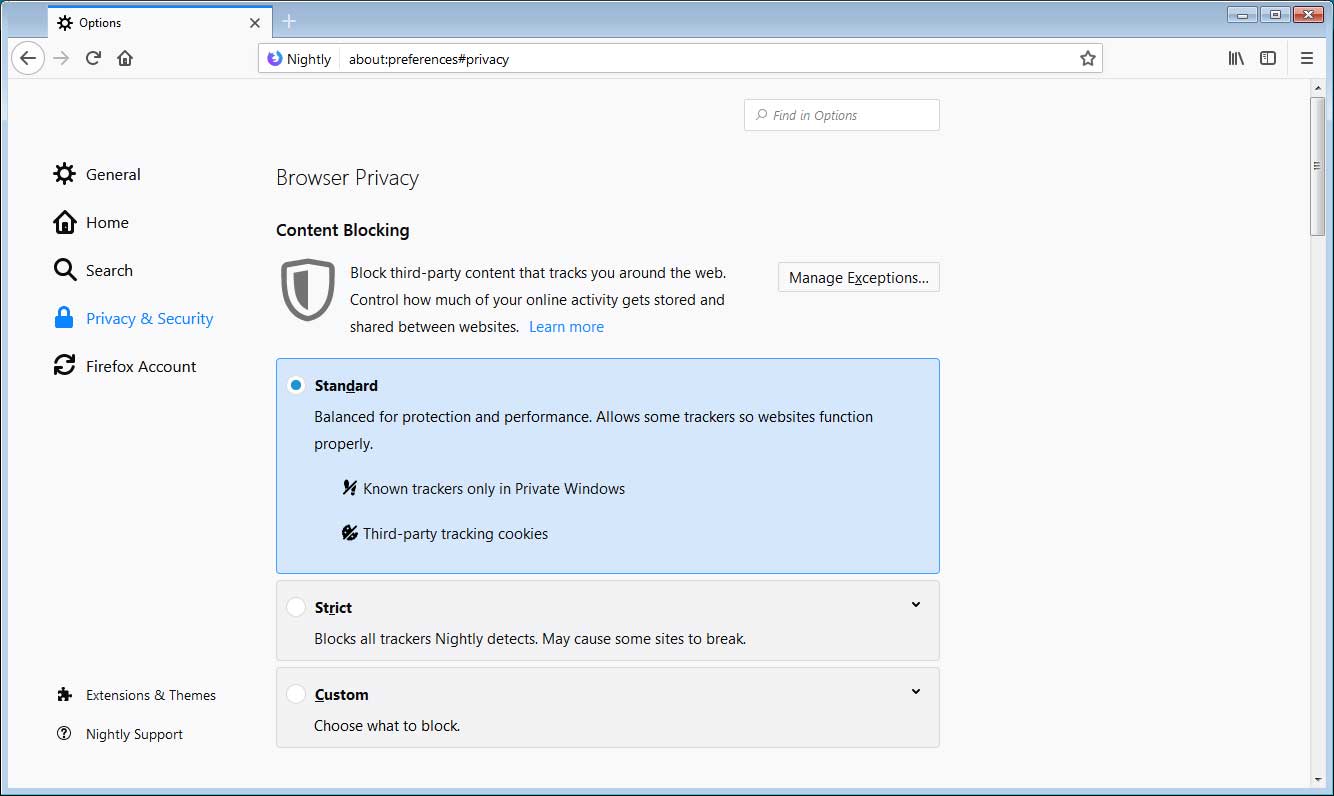Maximize the browser window
Screen dimensions: 1334x796
[1275, 14]
